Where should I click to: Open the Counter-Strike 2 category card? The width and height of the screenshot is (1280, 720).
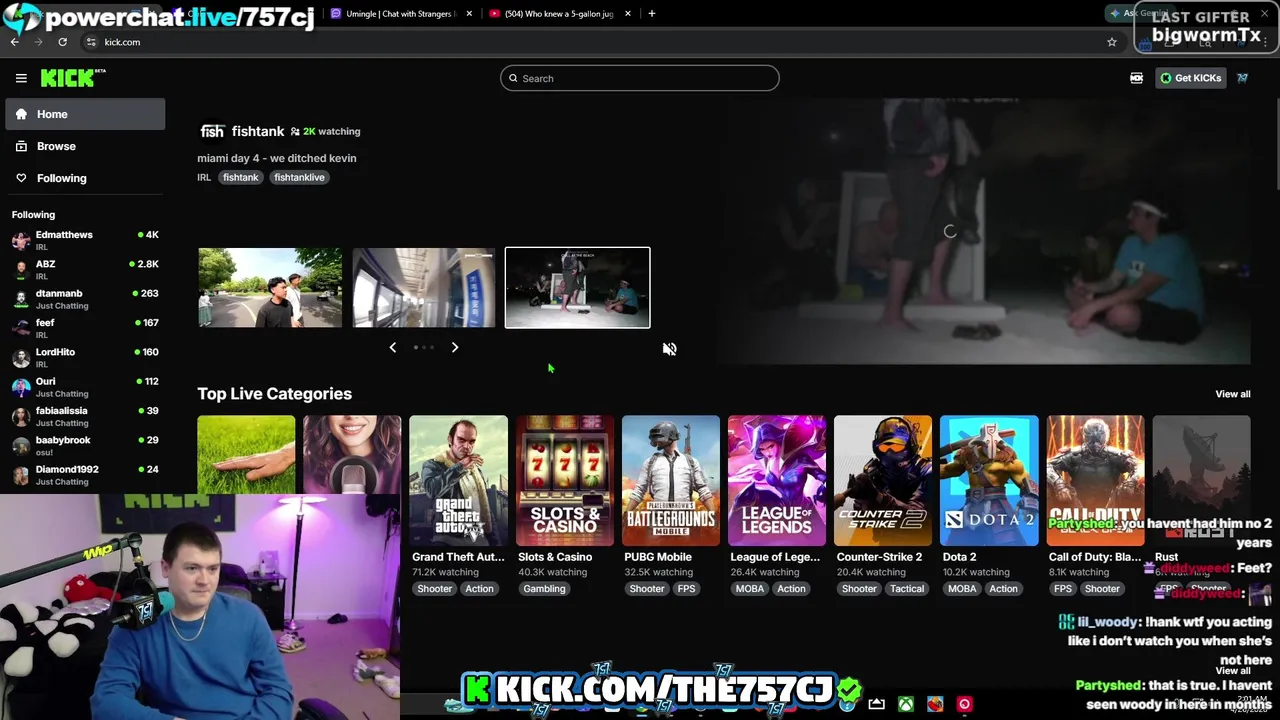pyautogui.click(x=883, y=481)
